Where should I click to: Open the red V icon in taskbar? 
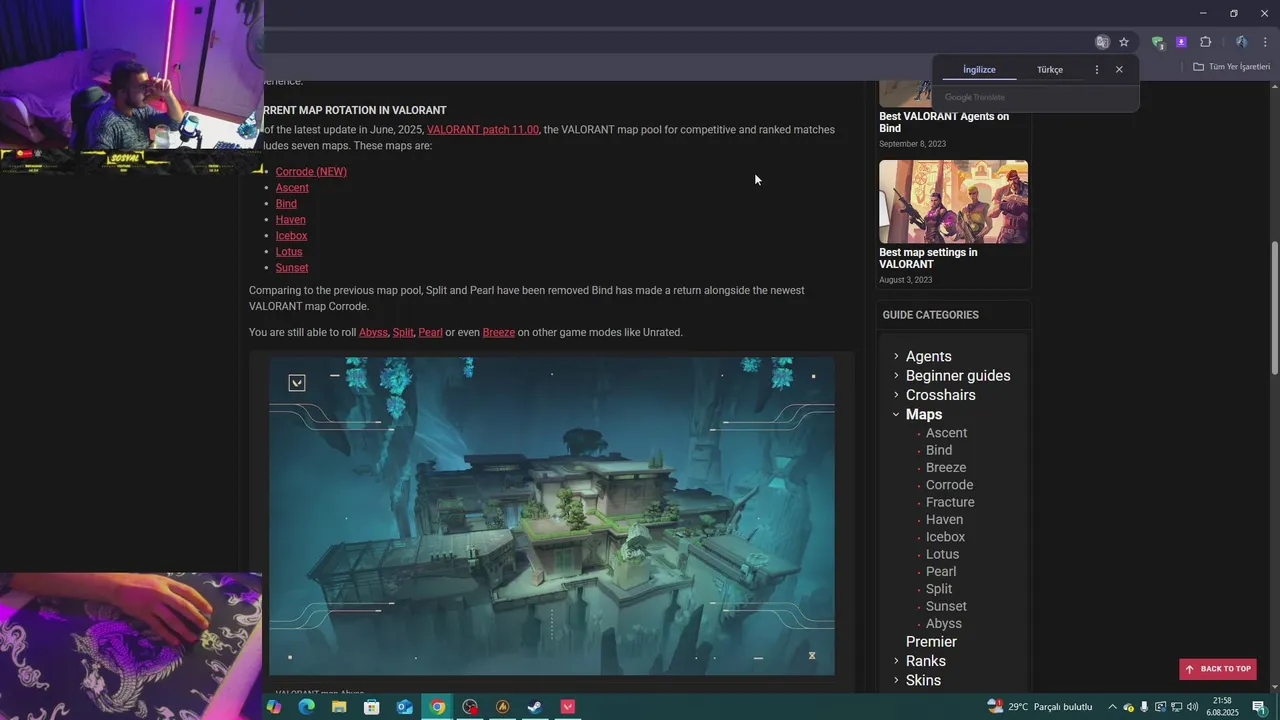tap(568, 707)
